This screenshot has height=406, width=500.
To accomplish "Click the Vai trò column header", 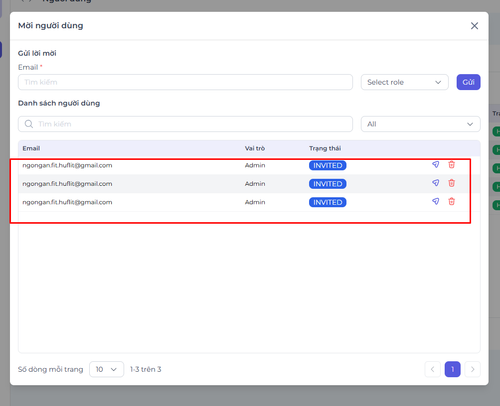I will pos(255,148).
